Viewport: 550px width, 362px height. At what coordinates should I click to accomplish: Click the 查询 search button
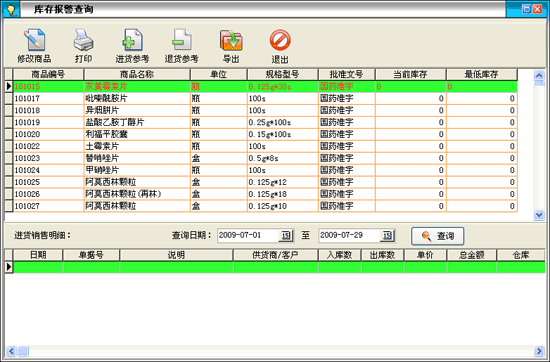pos(438,236)
